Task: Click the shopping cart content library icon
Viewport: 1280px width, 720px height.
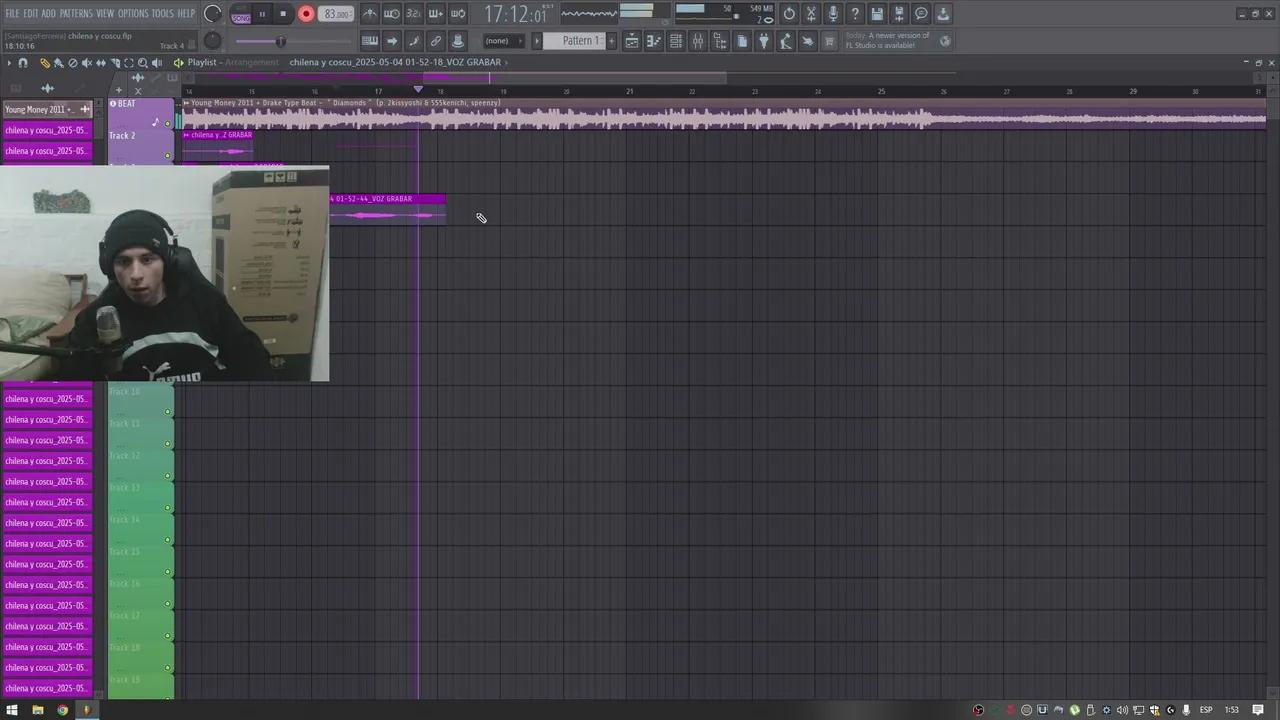Action: (x=829, y=41)
